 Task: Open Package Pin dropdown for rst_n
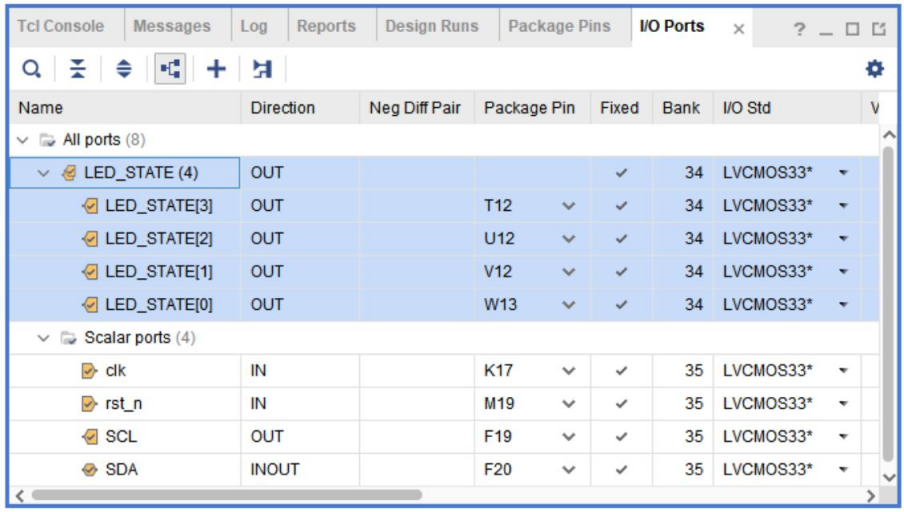point(569,404)
